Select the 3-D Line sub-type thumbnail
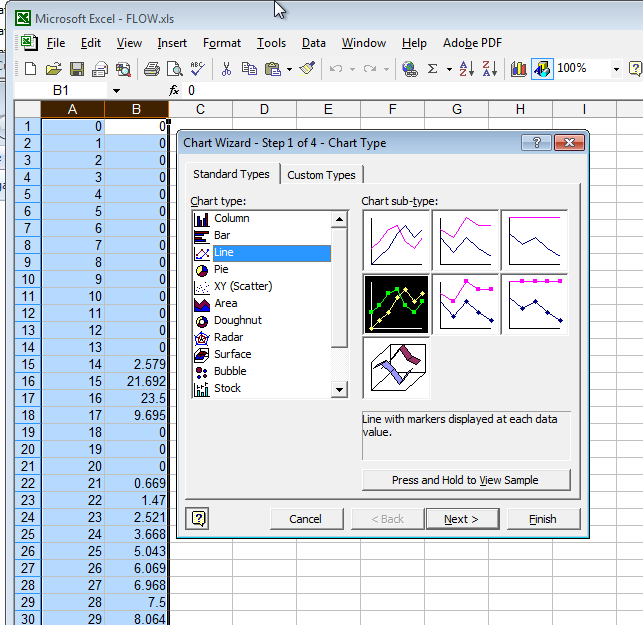643x625 pixels. (x=396, y=367)
